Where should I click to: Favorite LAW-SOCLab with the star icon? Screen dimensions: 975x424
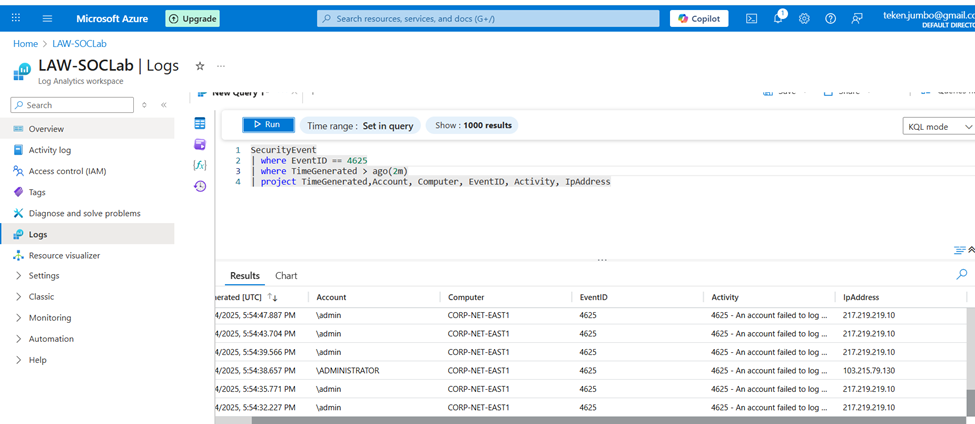coord(200,66)
